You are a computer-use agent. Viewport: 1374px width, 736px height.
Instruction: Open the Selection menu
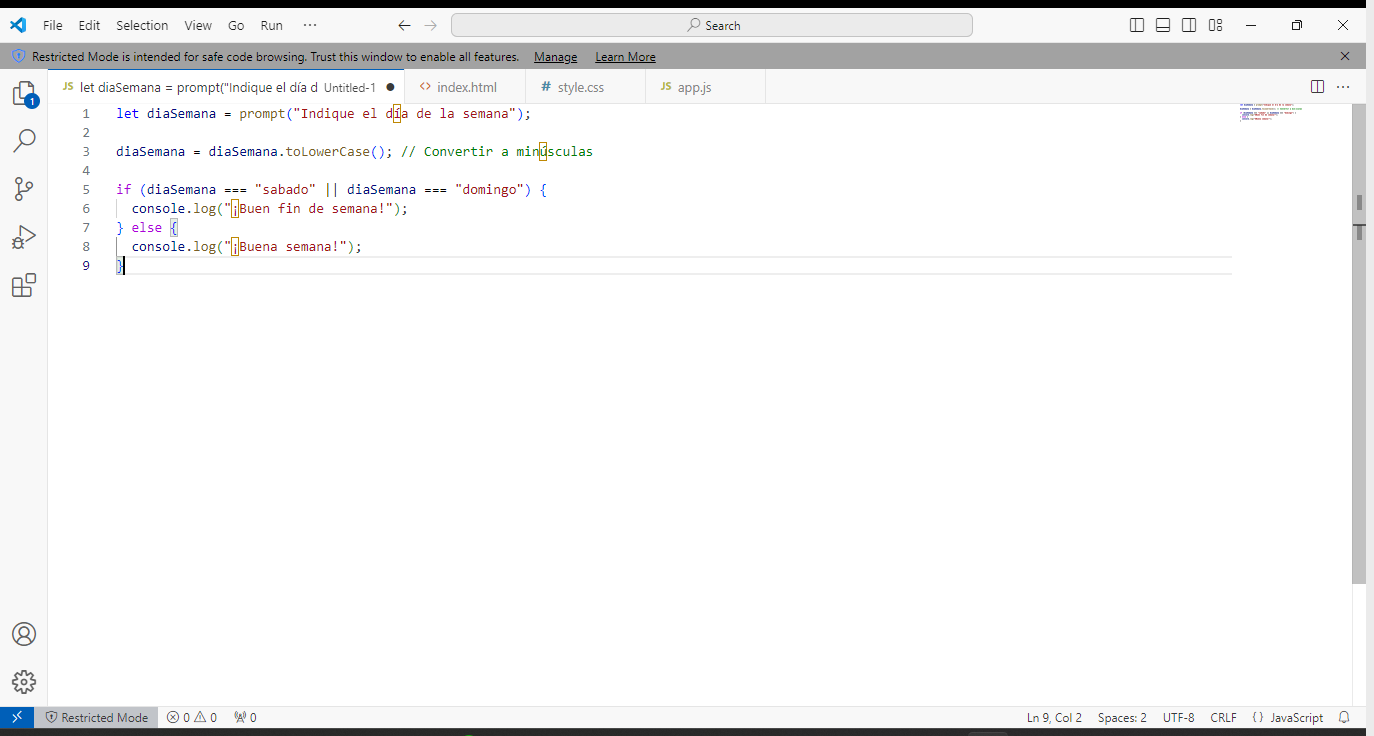click(x=142, y=25)
